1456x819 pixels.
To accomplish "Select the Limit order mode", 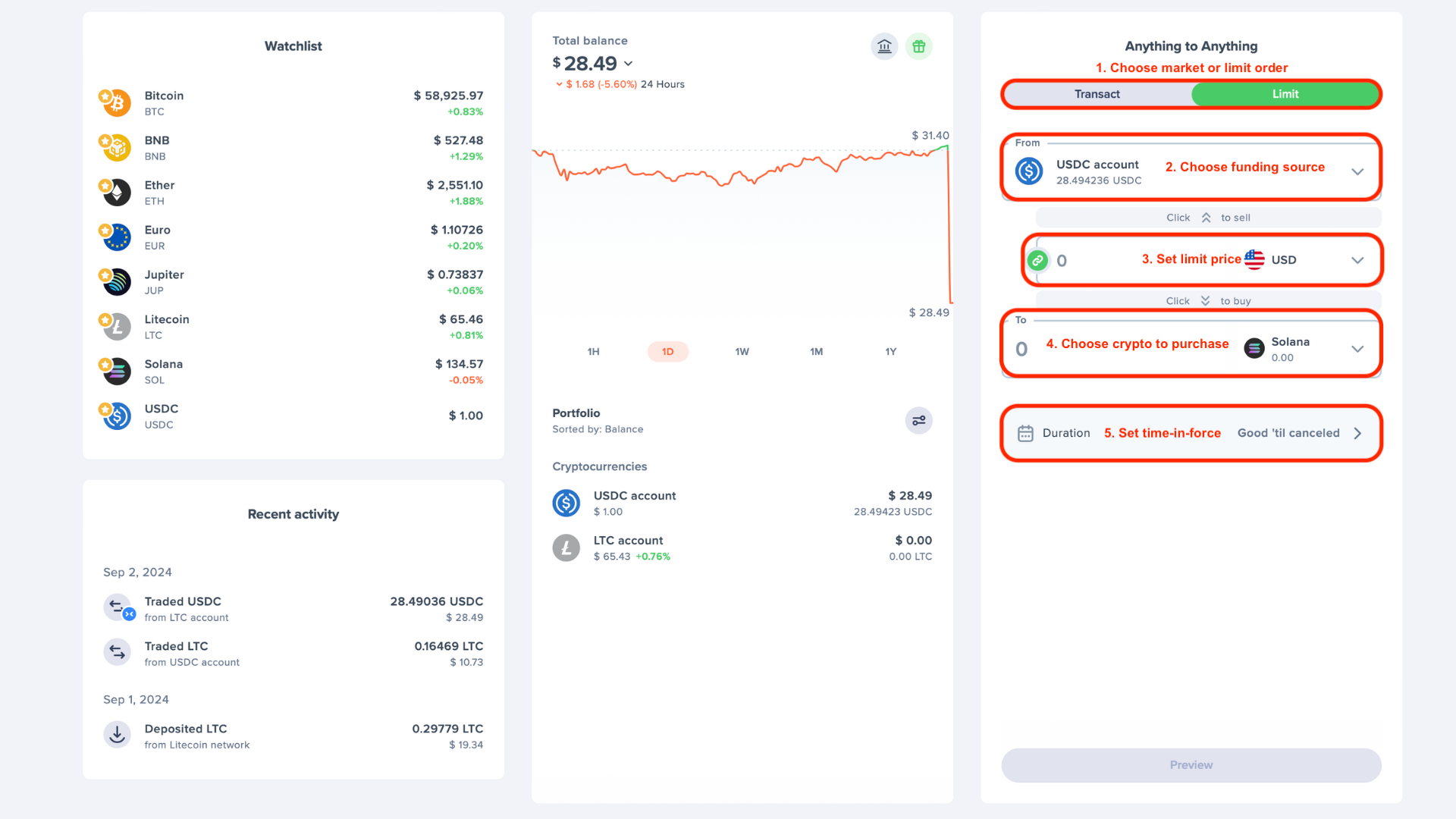I will [1285, 94].
